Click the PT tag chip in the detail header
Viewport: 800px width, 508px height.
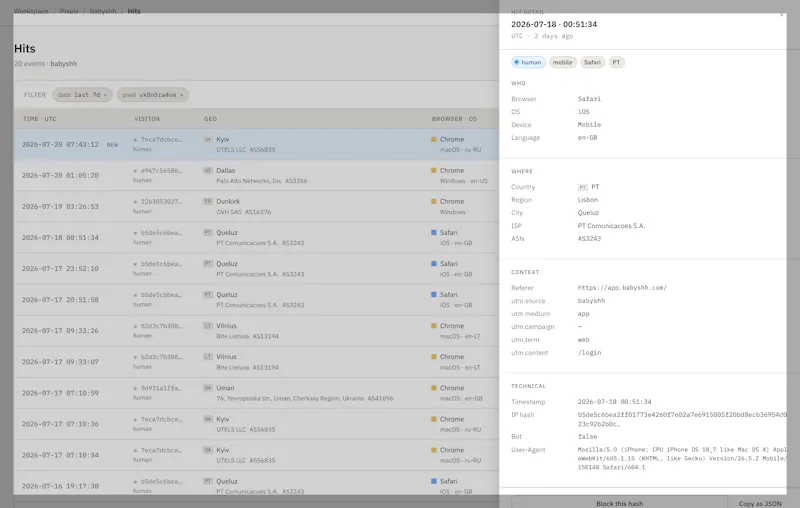(x=616, y=62)
